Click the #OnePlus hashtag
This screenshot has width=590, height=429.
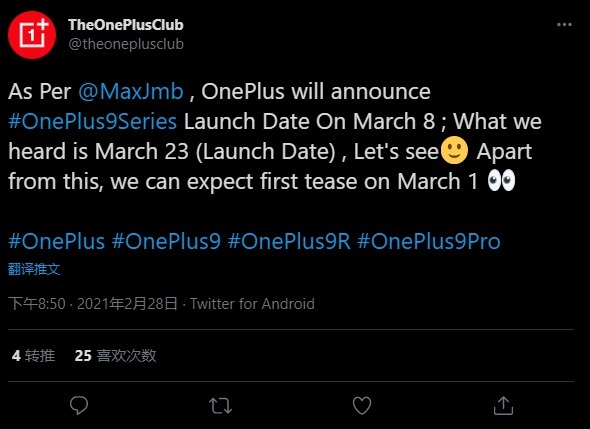56,241
